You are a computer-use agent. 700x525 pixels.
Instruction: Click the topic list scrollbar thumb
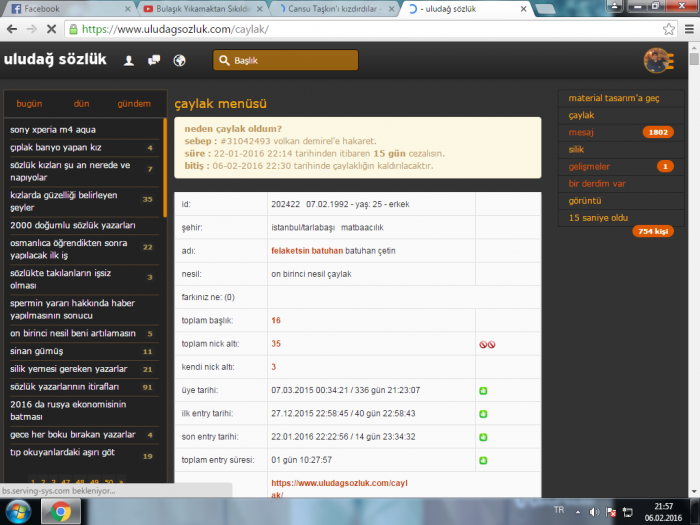165,168
